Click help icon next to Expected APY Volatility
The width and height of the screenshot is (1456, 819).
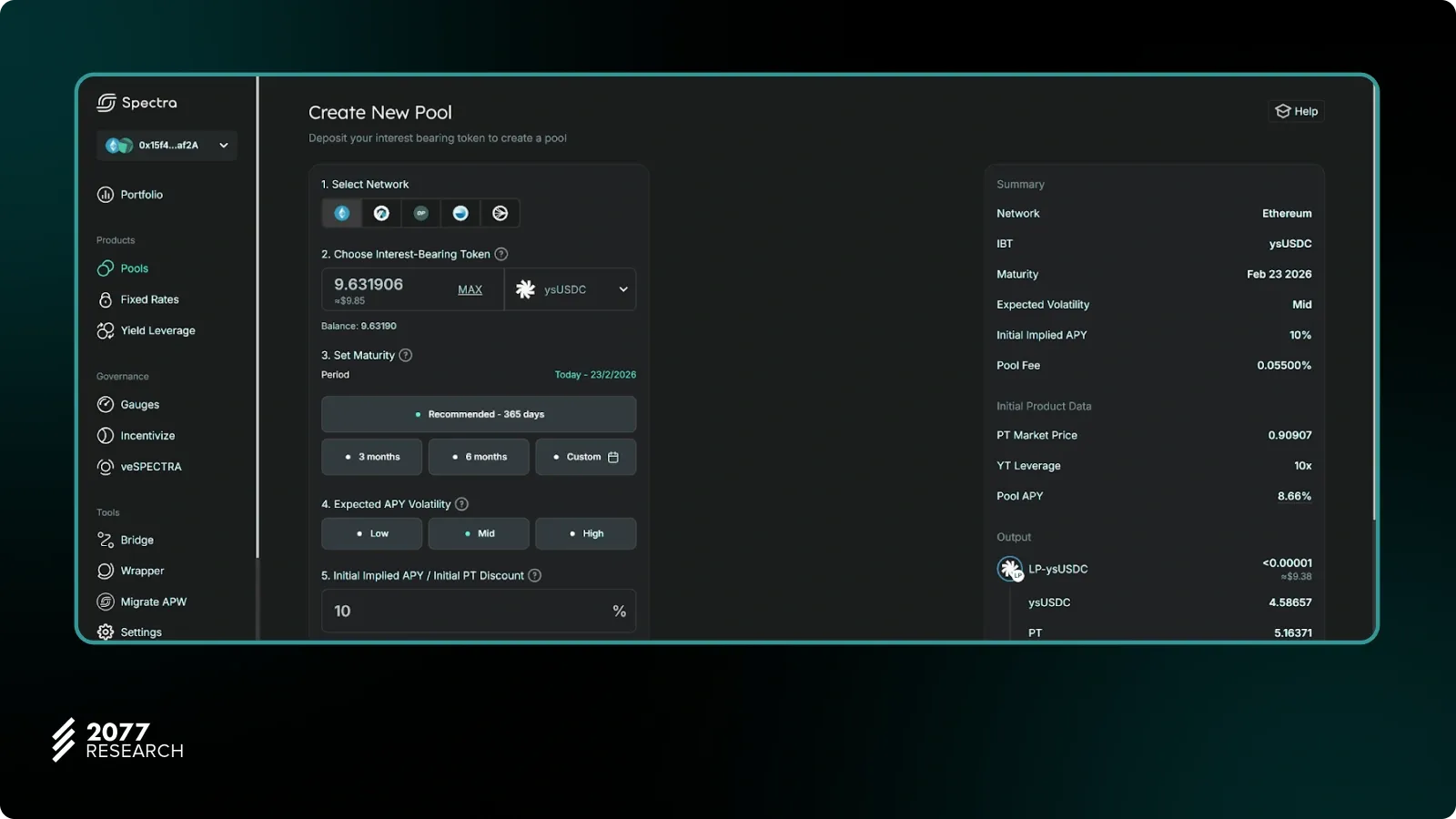pos(461,504)
